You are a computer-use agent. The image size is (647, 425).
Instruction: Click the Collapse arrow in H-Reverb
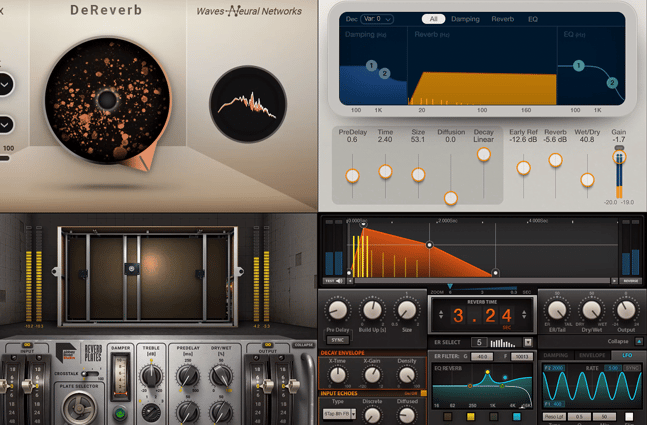[639, 341]
